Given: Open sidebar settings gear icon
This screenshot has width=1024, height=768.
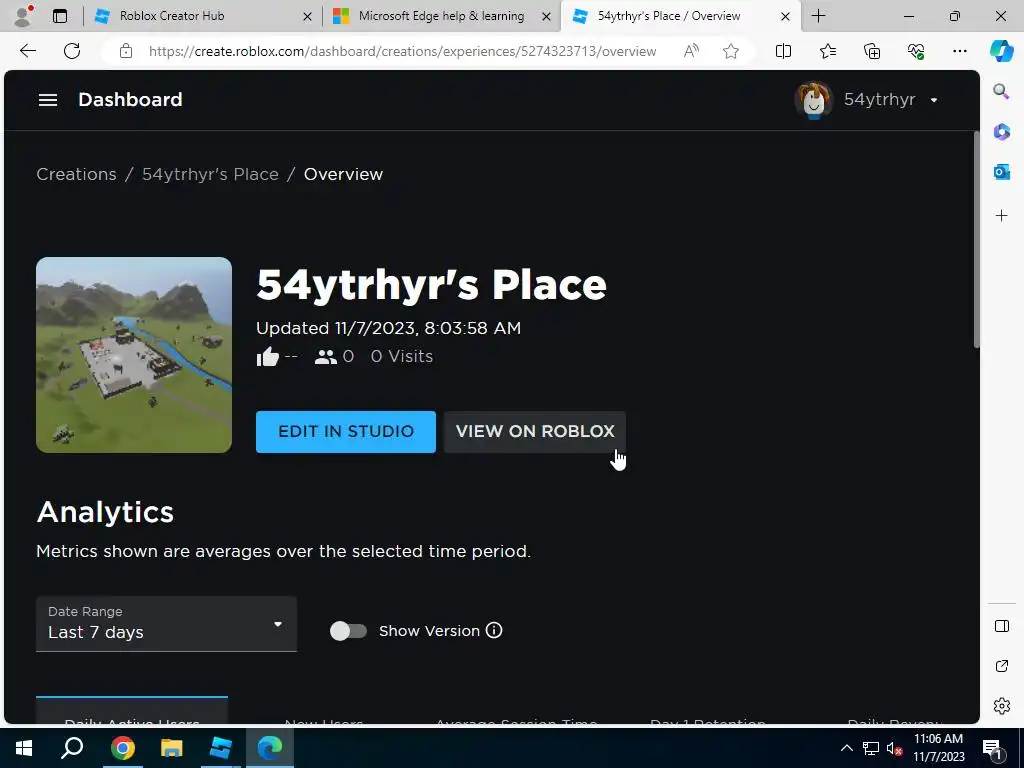Looking at the screenshot, I should click(x=1001, y=706).
